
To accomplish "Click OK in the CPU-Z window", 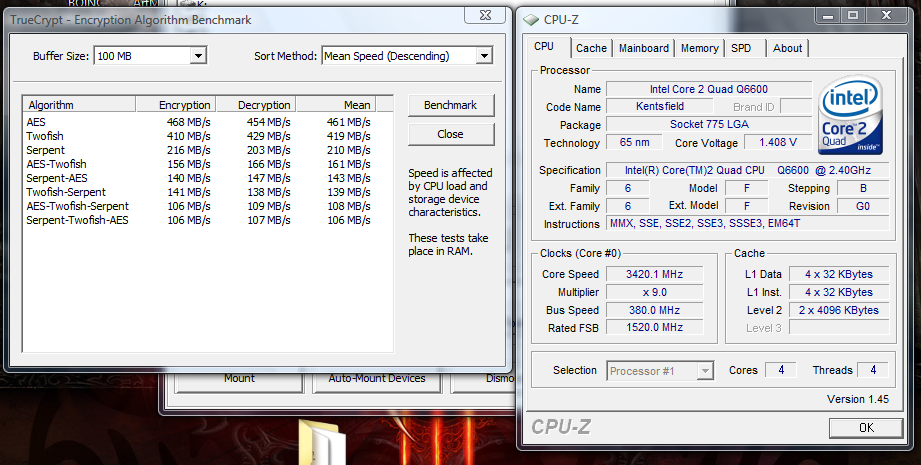I will (866, 427).
